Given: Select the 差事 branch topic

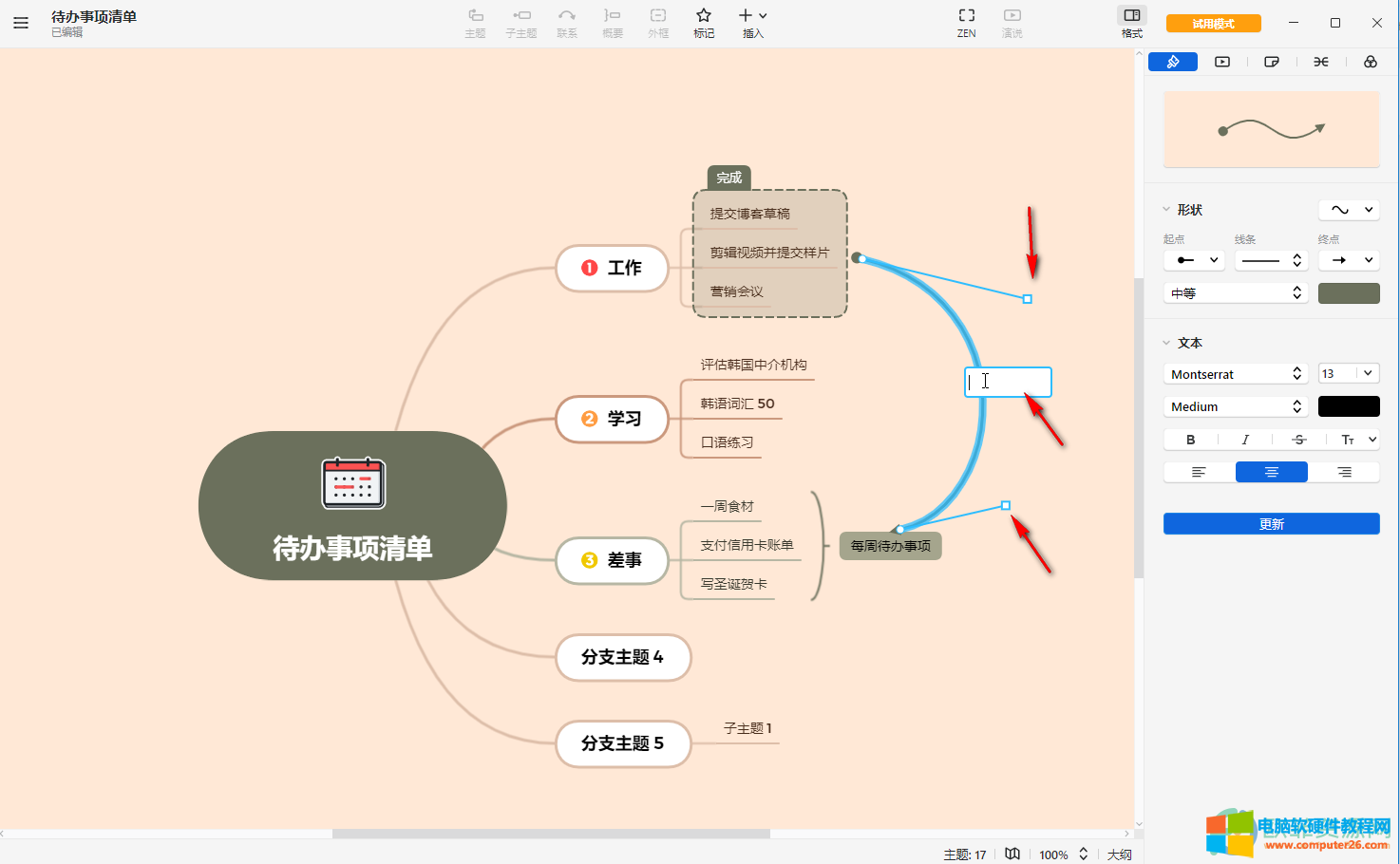Looking at the screenshot, I should point(613,560).
